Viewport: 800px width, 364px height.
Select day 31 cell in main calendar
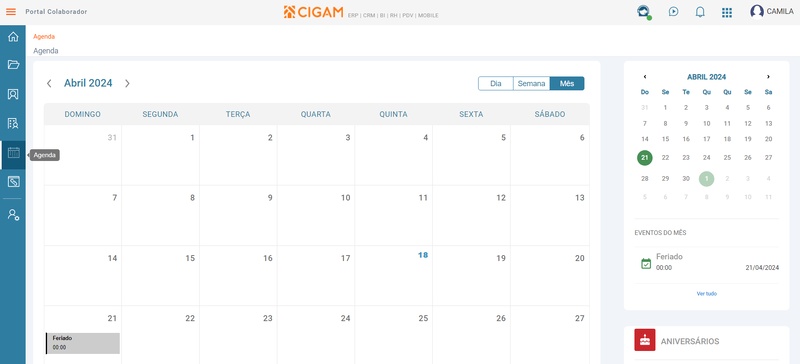point(83,155)
